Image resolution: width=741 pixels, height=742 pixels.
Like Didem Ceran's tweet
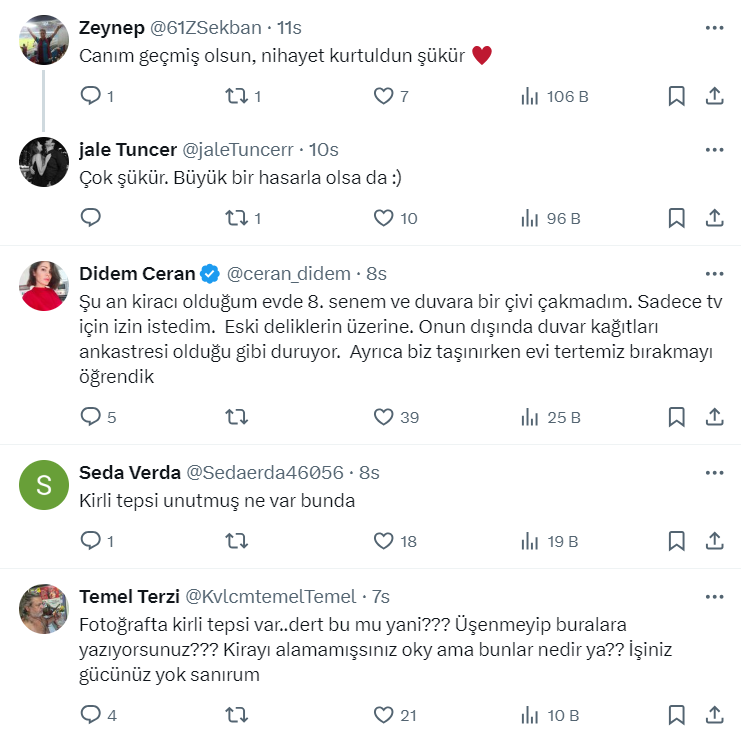[384, 417]
